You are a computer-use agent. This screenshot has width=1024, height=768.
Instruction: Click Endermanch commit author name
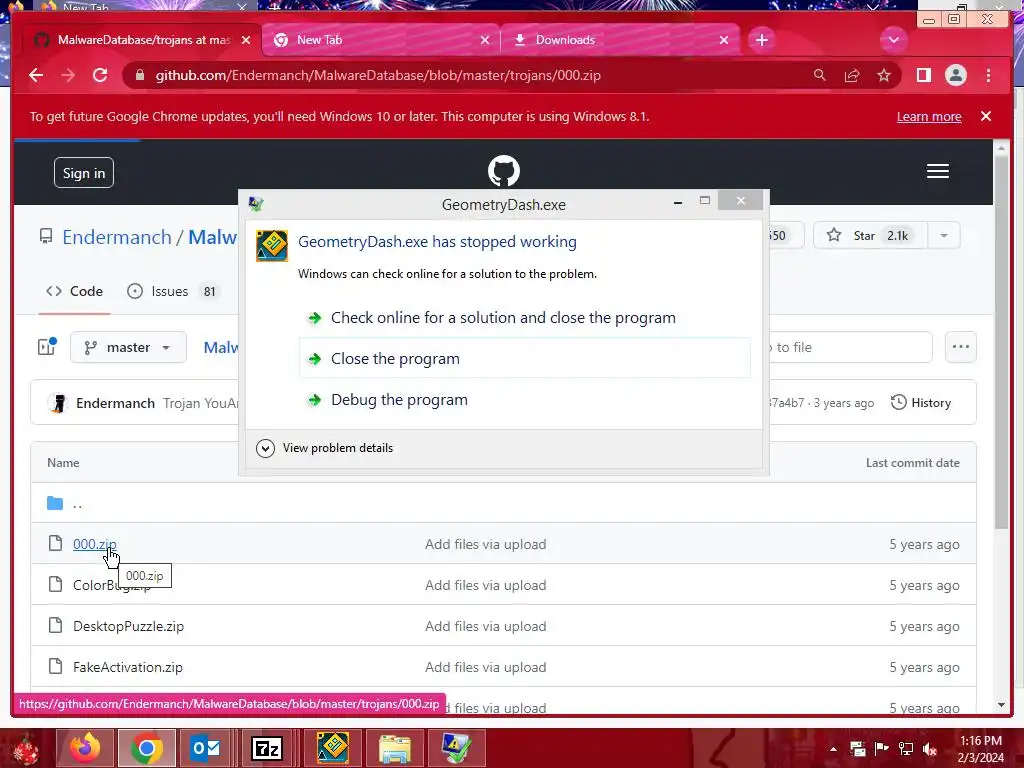[115, 403]
